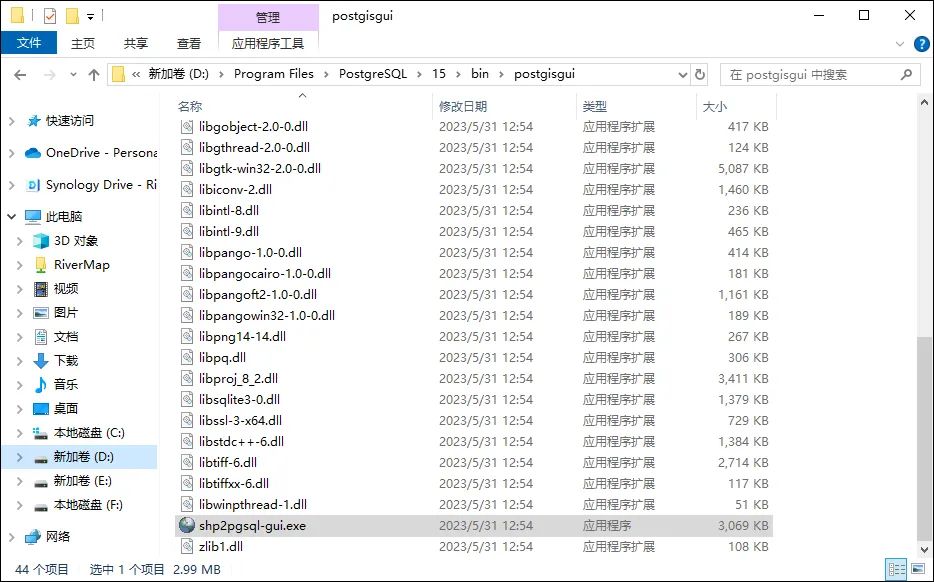The image size is (934, 582).
Task: Collapse the 此电脑 tree node
Action: (10, 215)
